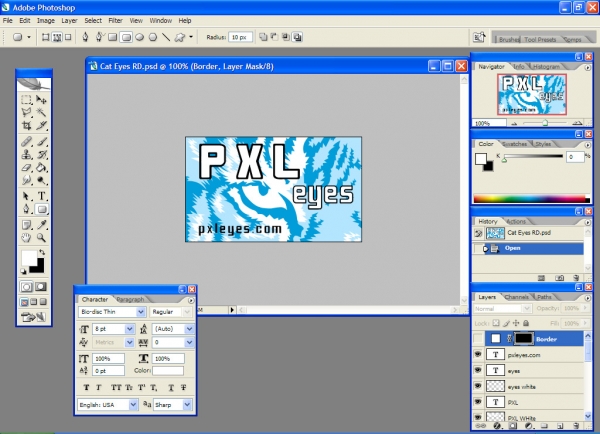The image size is (600, 434).
Task: Select the Brush tool in toolbox
Action: (41, 142)
